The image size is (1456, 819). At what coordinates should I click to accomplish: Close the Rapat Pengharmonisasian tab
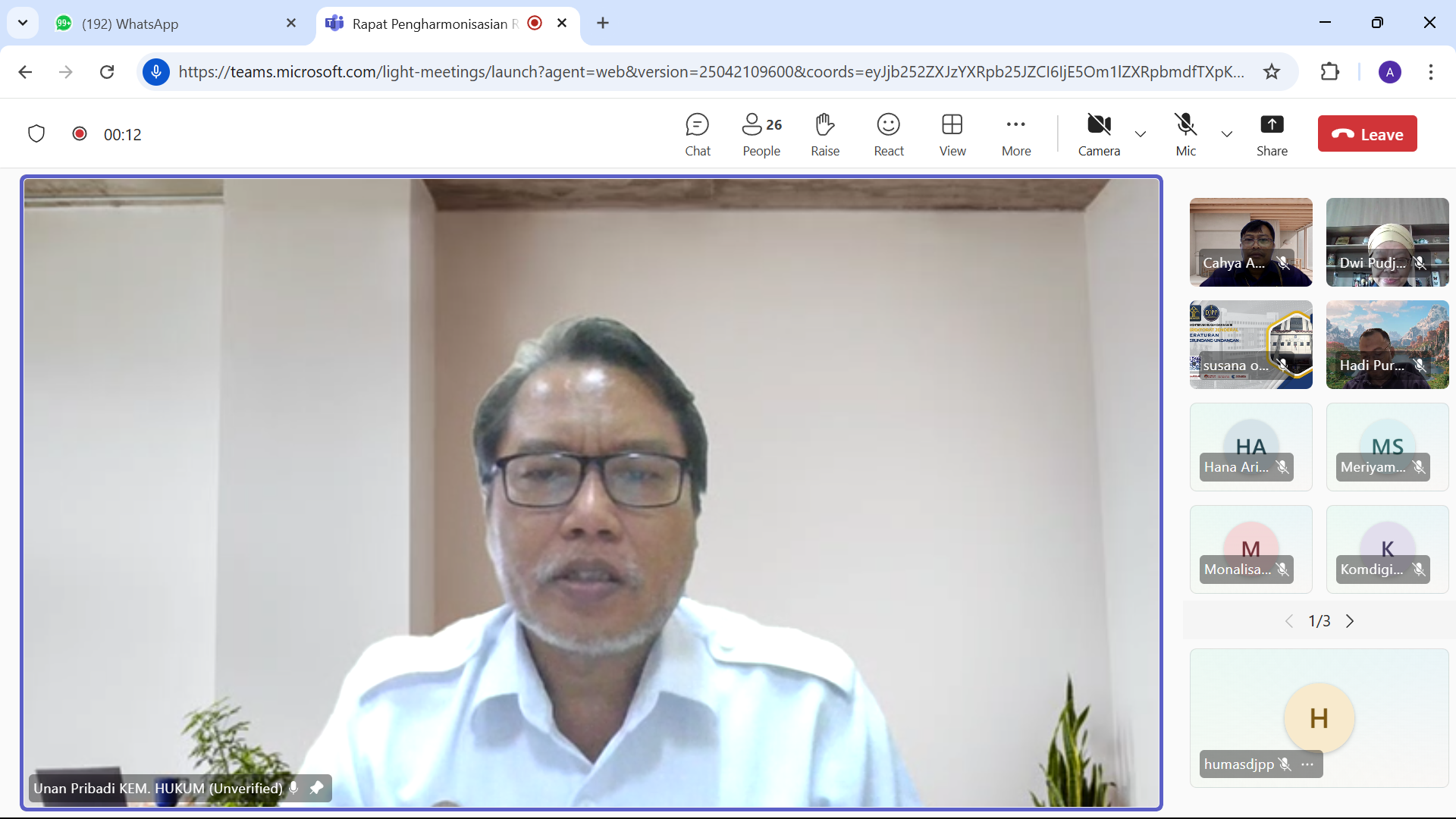point(562,24)
